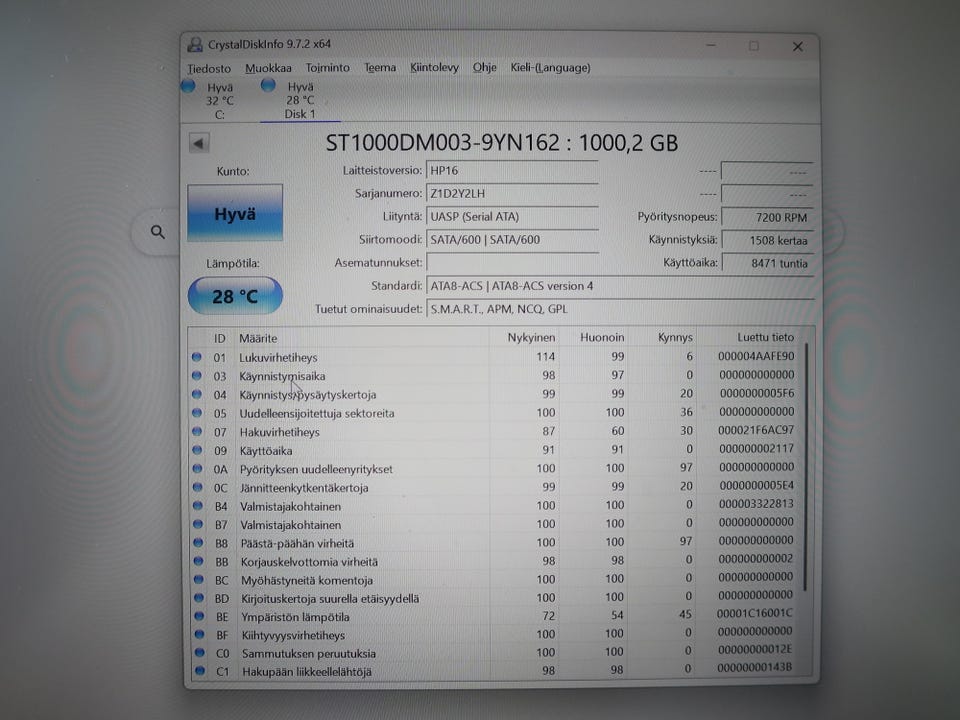The height and width of the screenshot is (720, 960).
Task: Click the status dot for Hakupään liikkeellelähtöjä
Action: (x=200, y=670)
